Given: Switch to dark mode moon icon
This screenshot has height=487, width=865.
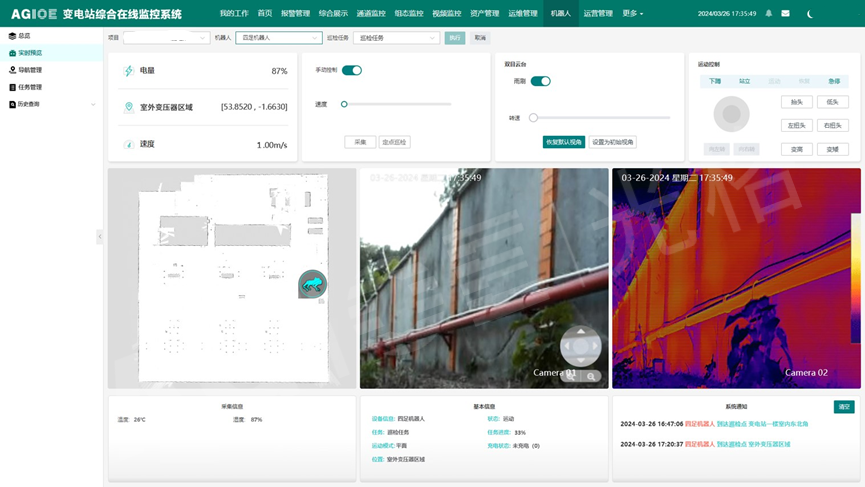Looking at the screenshot, I should coord(810,14).
